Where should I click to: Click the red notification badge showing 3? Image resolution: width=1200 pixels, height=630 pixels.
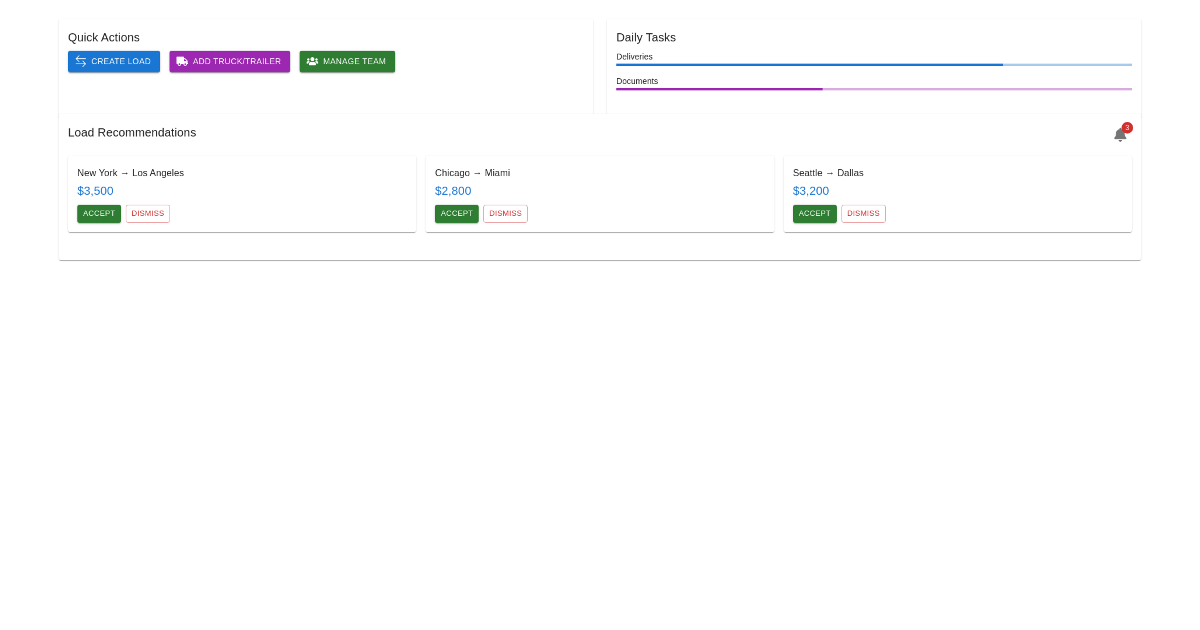[x=1127, y=128]
